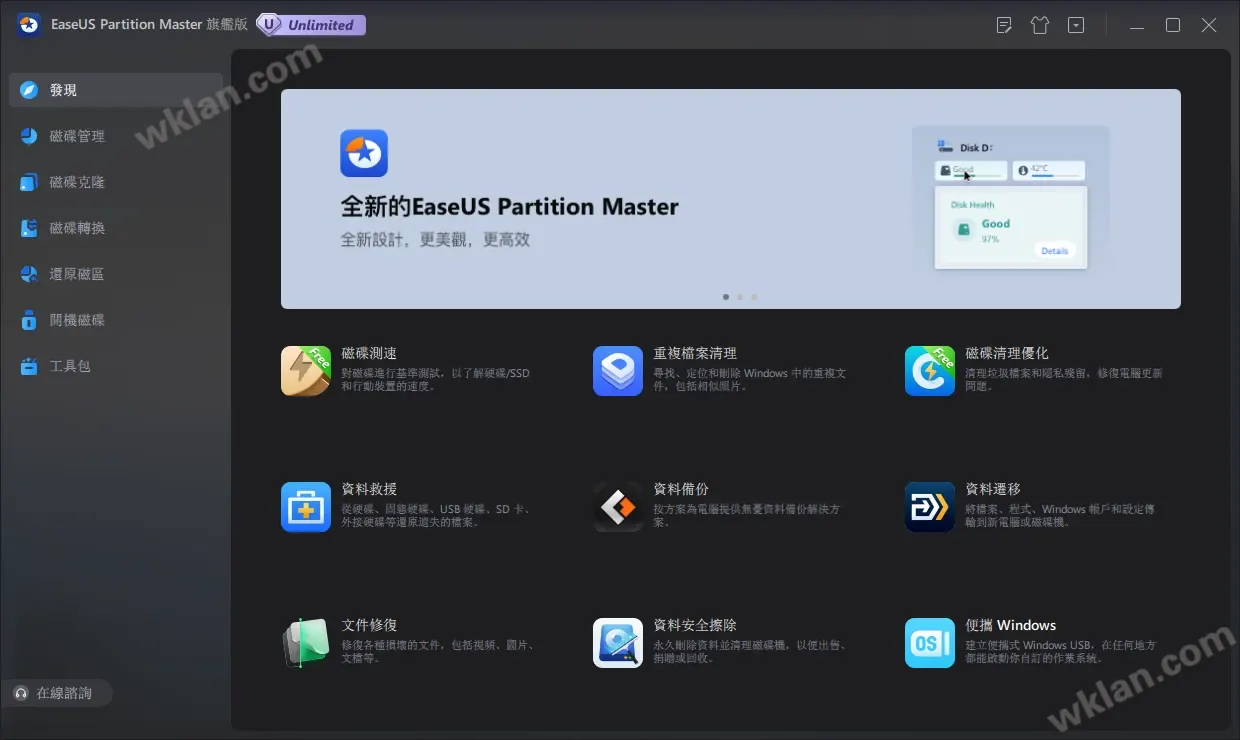Click the 工具包 toolbox icon
This screenshot has height=740, width=1240.
pyautogui.click(x=29, y=366)
